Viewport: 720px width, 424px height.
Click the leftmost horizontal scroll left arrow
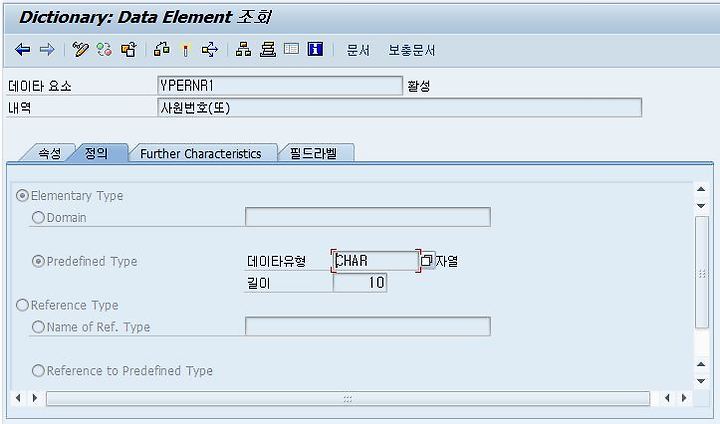18,398
